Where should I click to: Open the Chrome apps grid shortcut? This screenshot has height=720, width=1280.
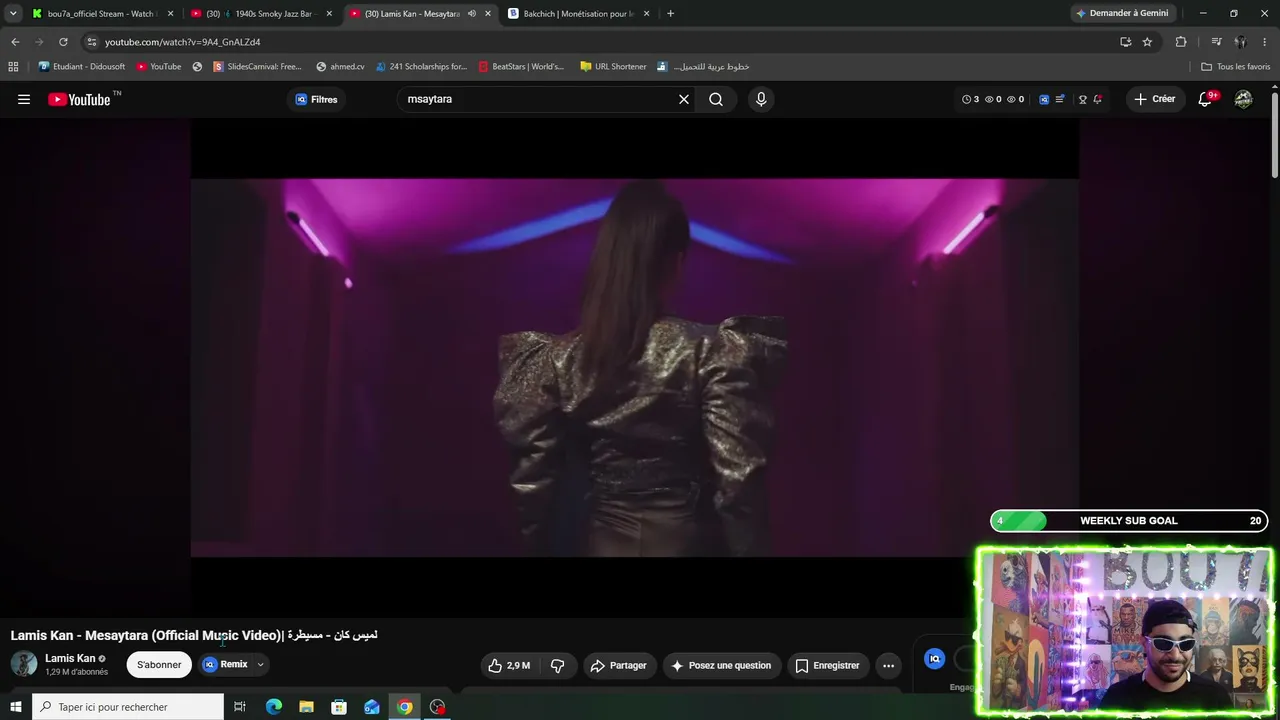13,67
